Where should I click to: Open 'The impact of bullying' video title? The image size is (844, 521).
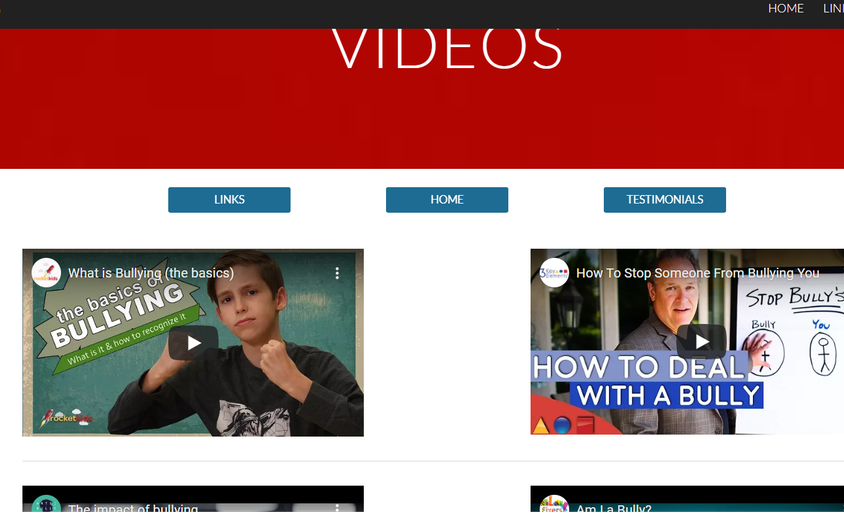pos(133,510)
